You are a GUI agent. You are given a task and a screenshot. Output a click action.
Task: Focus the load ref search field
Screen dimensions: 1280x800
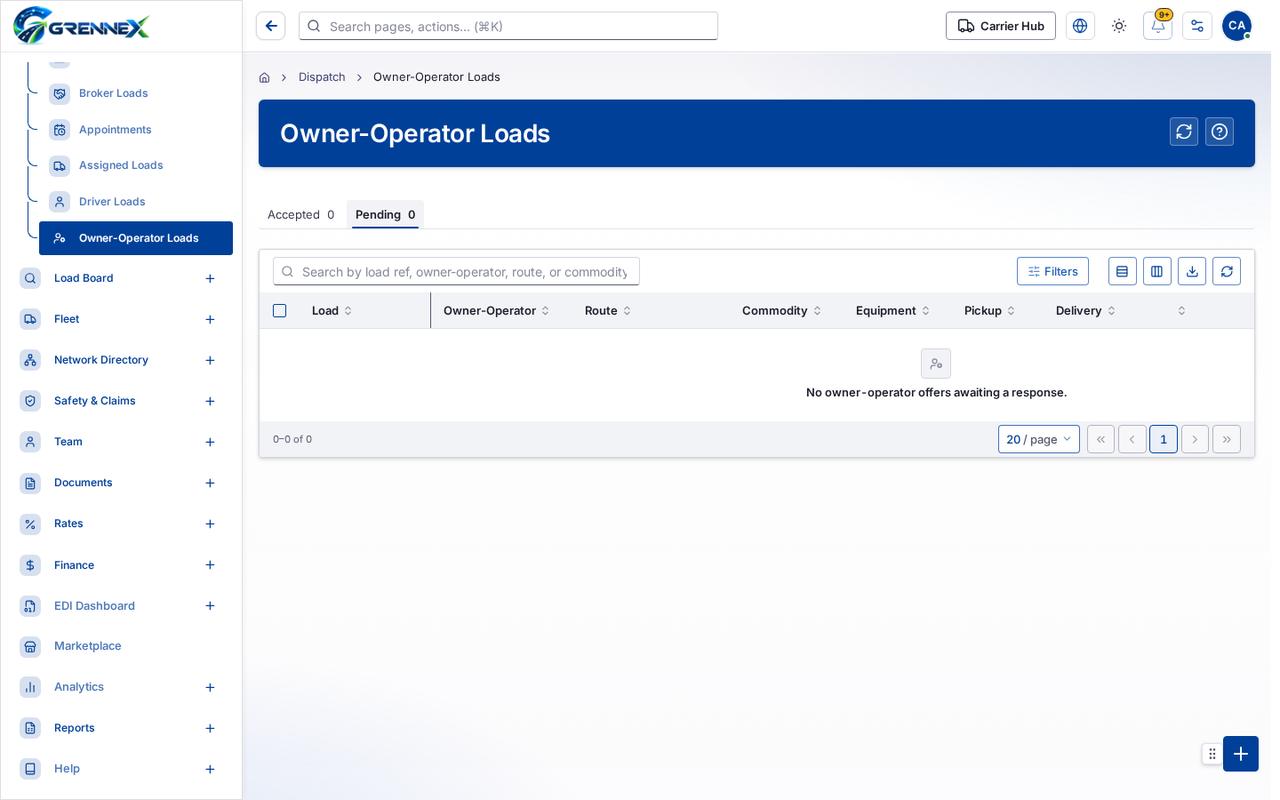pyautogui.click(x=456, y=271)
